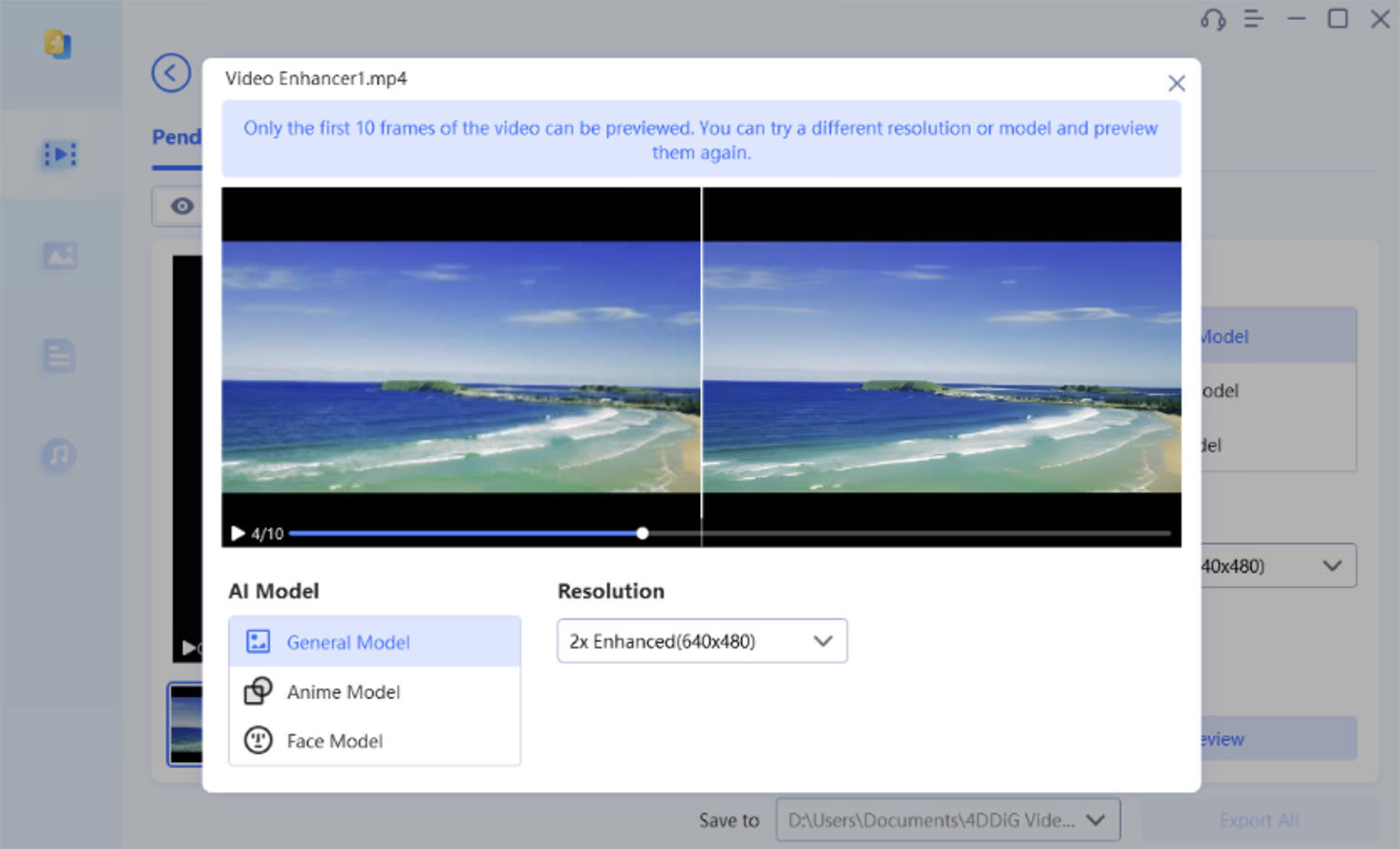This screenshot has width=1400, height=849.
Task: Select the Anime Model option
Action: point(374,691)
